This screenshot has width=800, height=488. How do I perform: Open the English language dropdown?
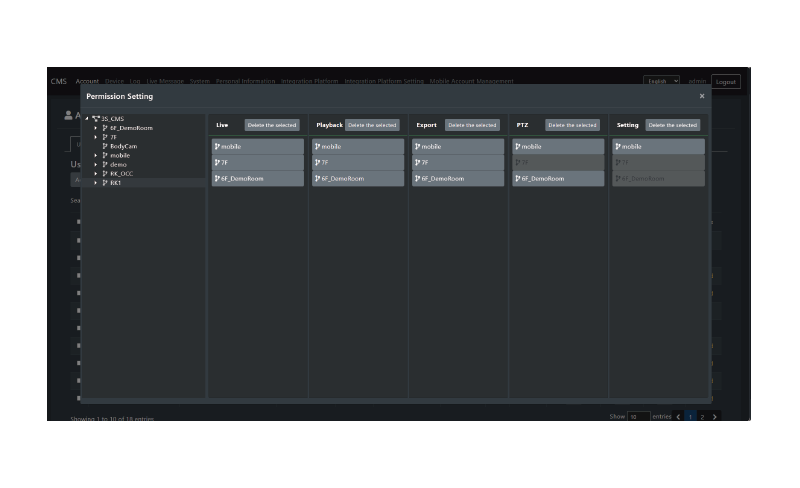[661, 81]
